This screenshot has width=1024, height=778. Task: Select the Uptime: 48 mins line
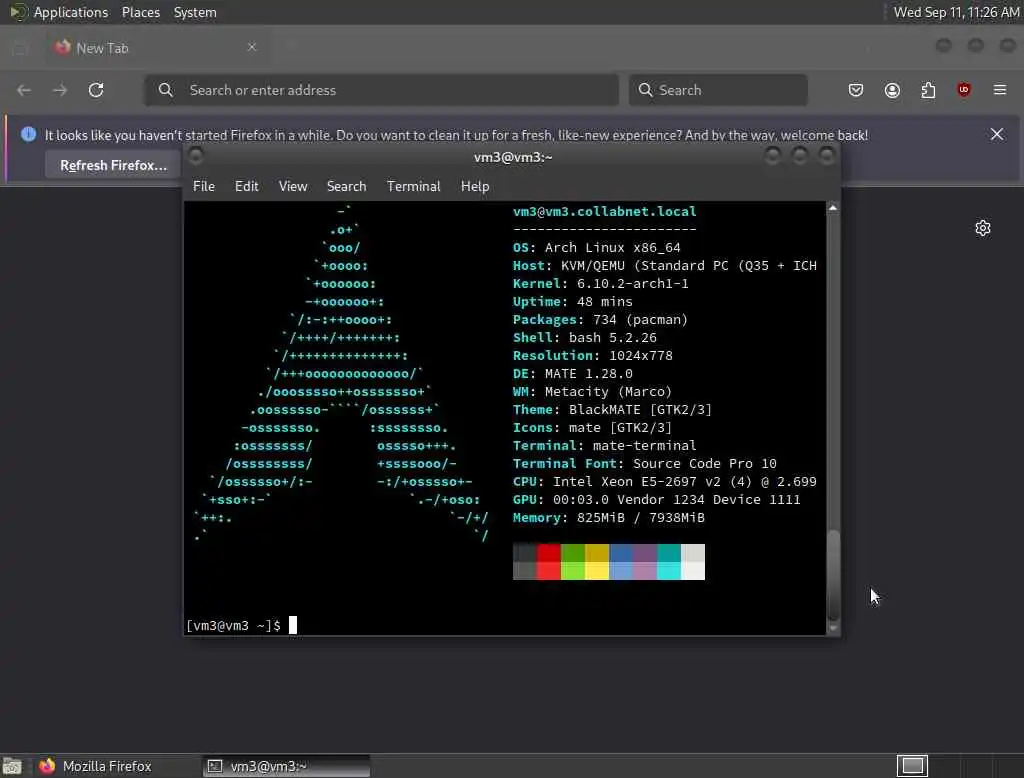(x=573, y=302)
